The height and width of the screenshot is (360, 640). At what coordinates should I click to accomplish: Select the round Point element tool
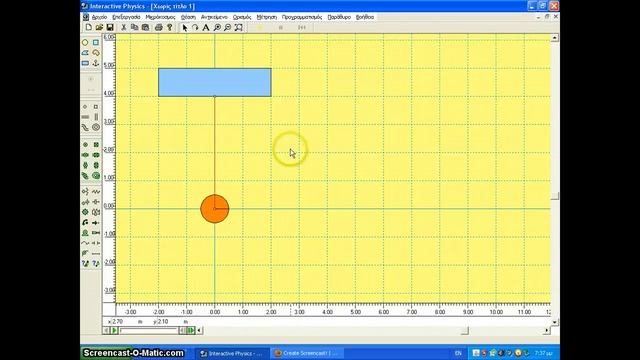[x=85, y=107]
